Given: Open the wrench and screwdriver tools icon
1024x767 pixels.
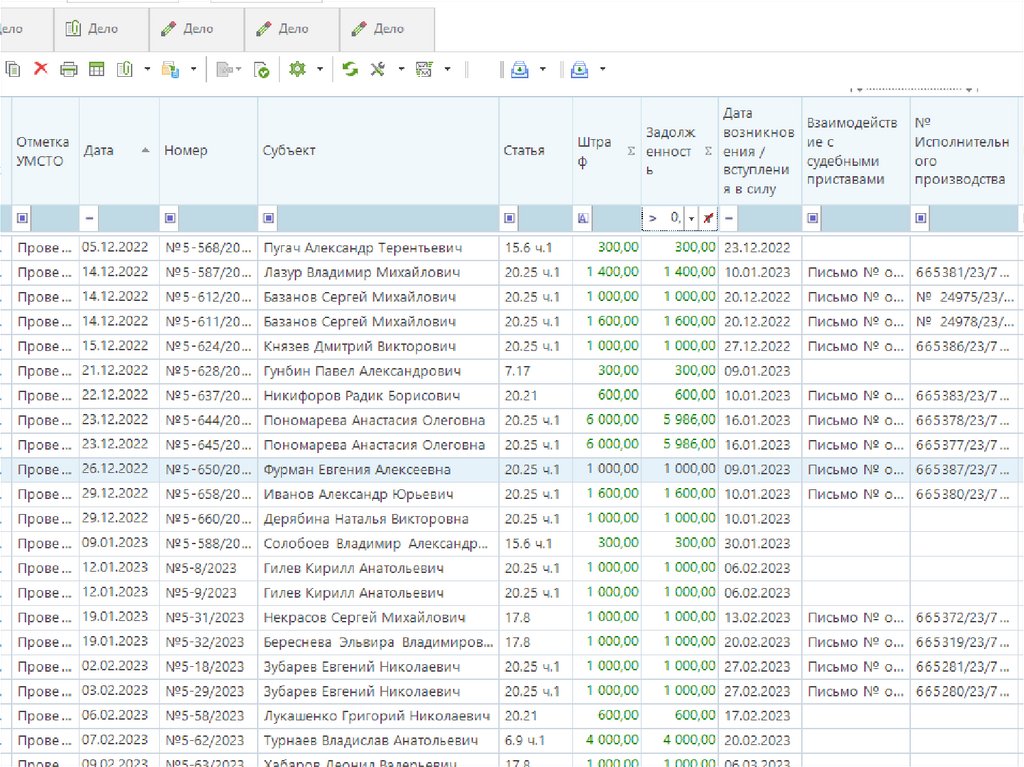Looking at the screenshot, I should click(378, 69).
